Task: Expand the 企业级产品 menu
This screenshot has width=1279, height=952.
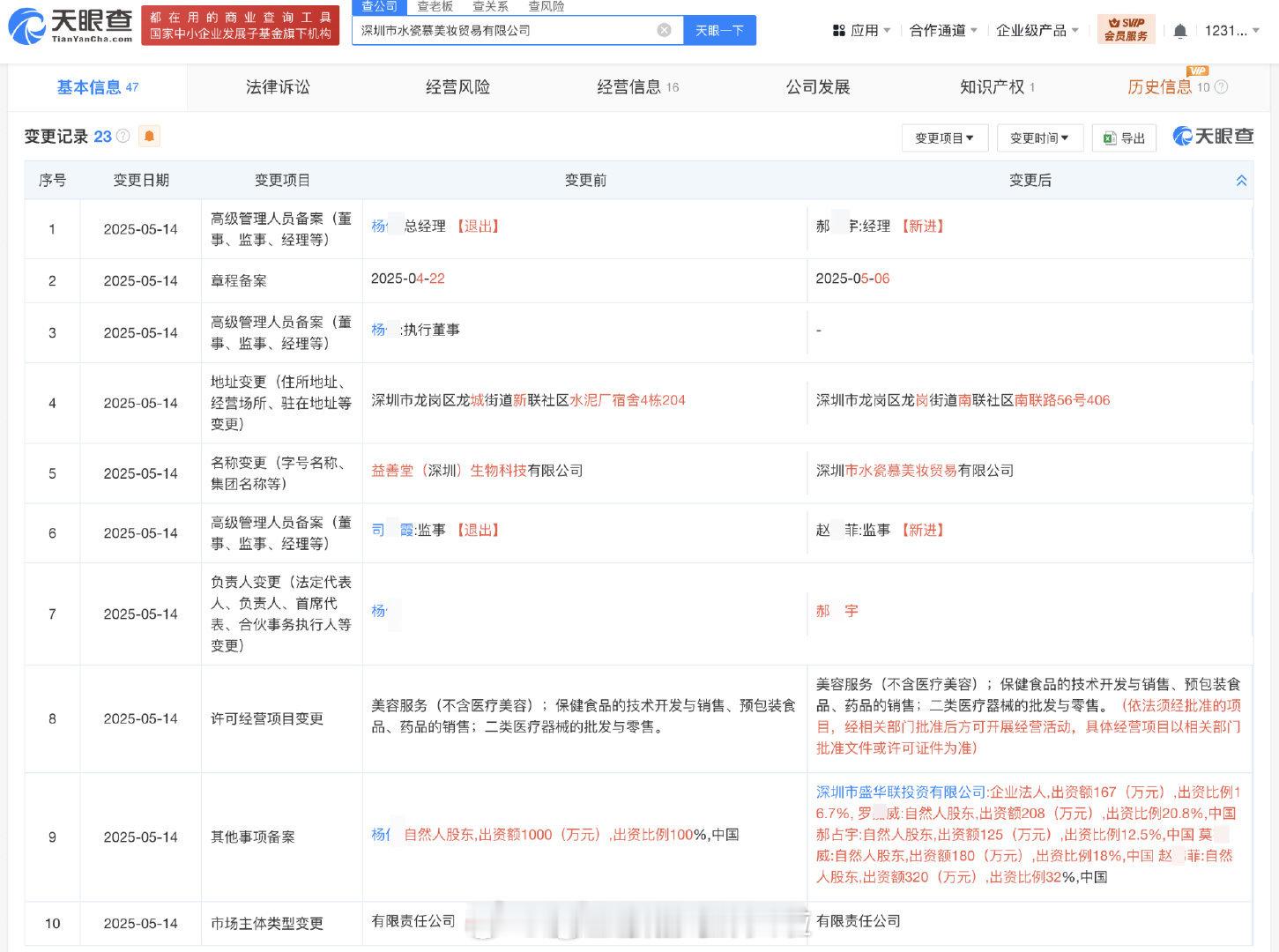Action: pyautogui.click(x=1037, y=31)
